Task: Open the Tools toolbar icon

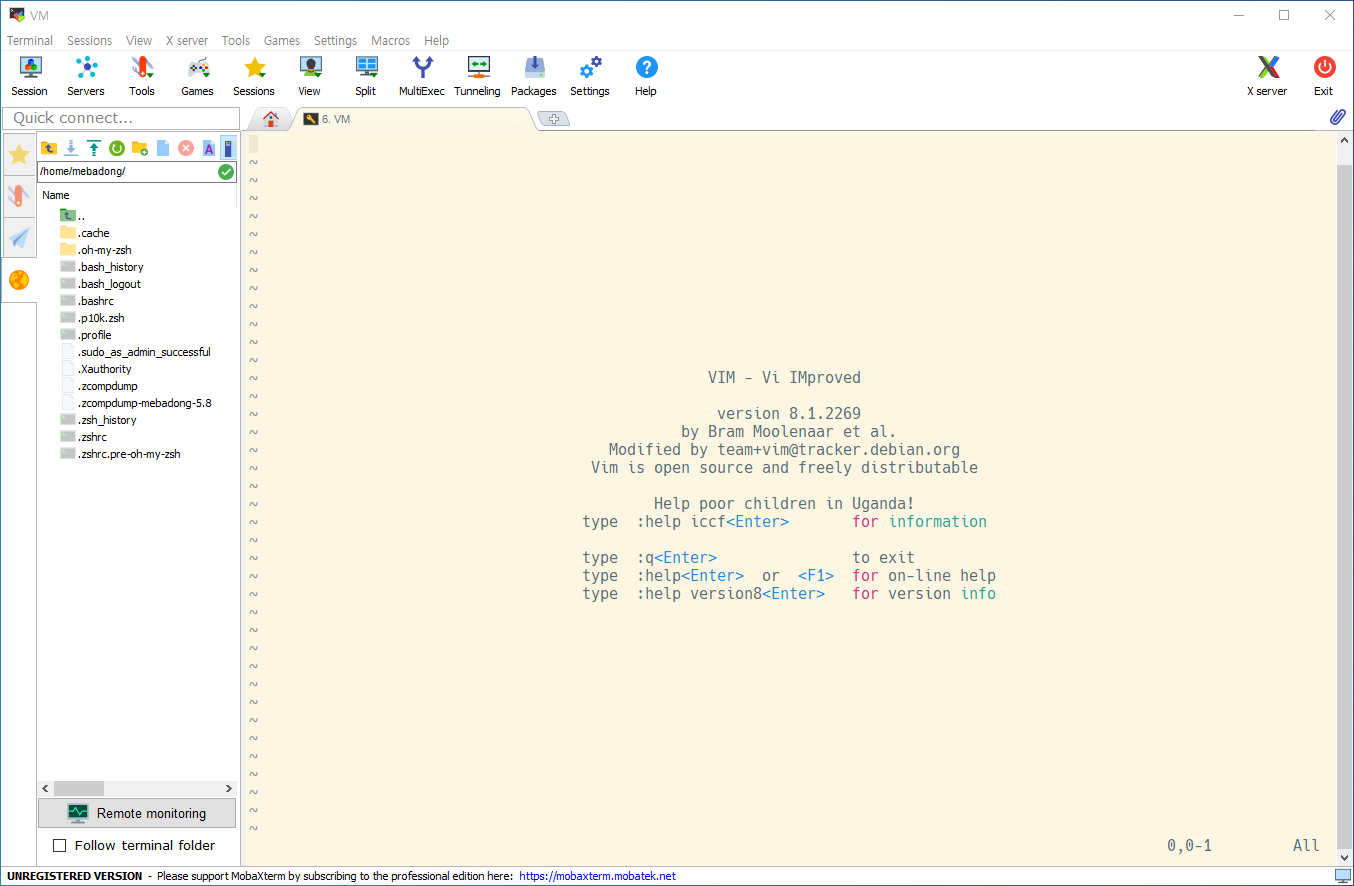Action: tap(142, 76)
